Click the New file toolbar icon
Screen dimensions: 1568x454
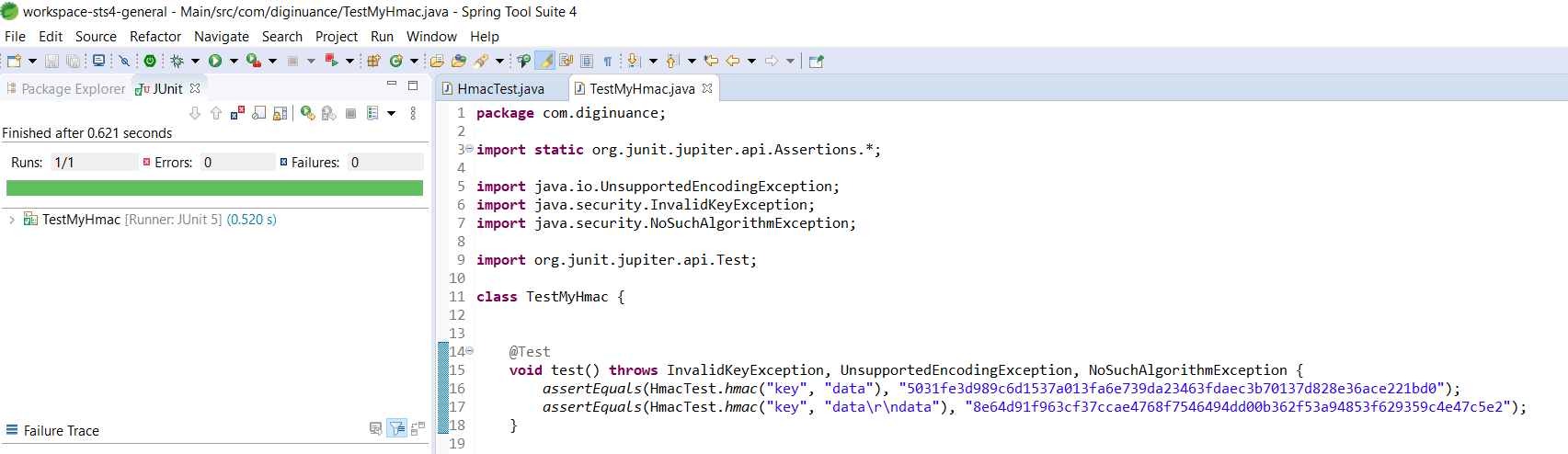(14, 61)
